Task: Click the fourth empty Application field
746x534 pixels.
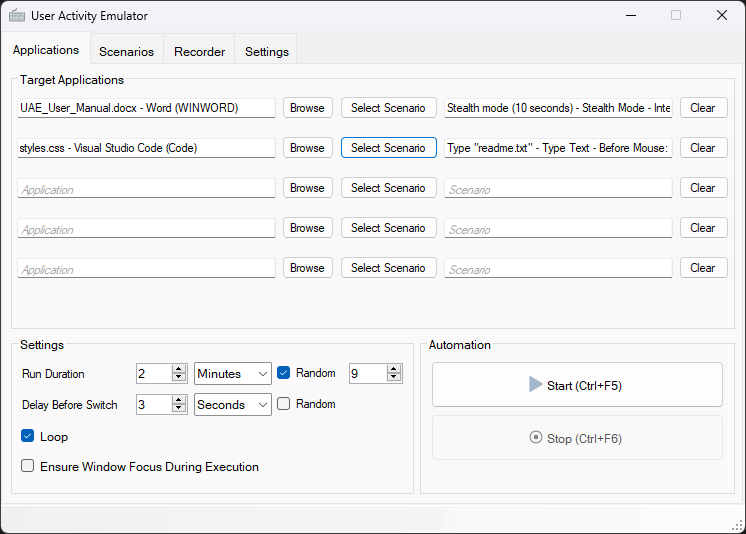Action: [x=146, y=228]
